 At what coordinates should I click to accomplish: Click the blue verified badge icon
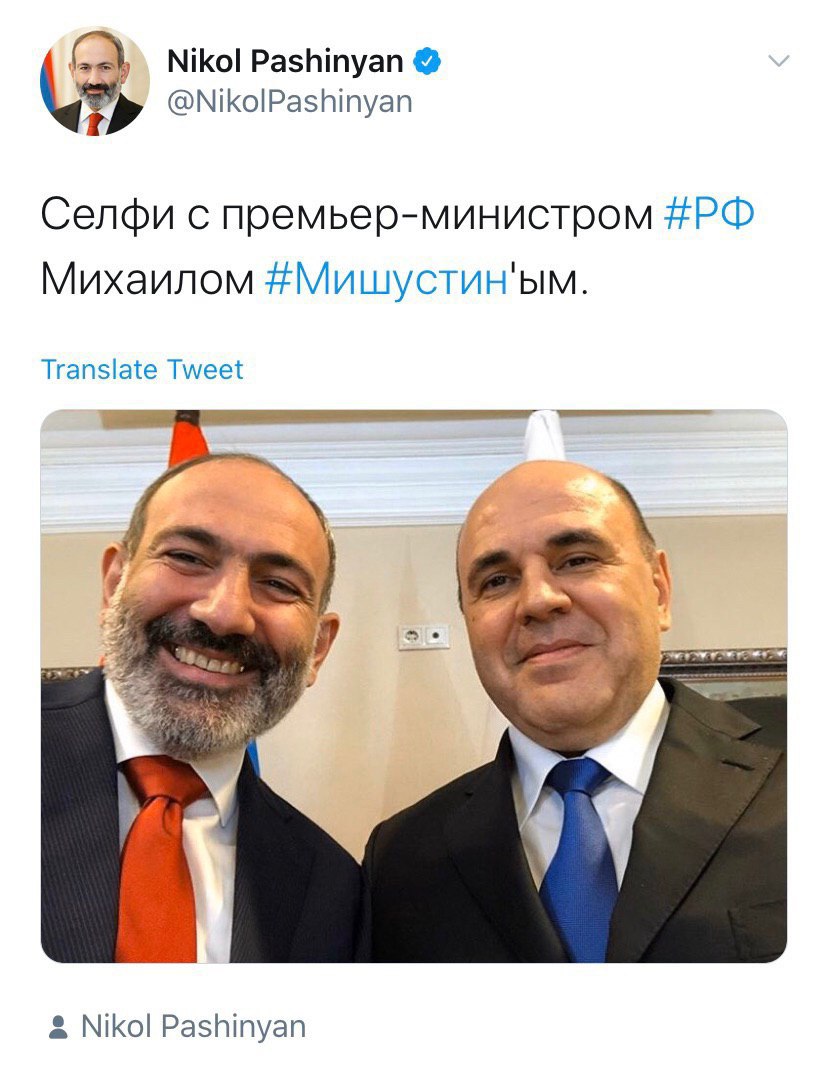point(428,61)
